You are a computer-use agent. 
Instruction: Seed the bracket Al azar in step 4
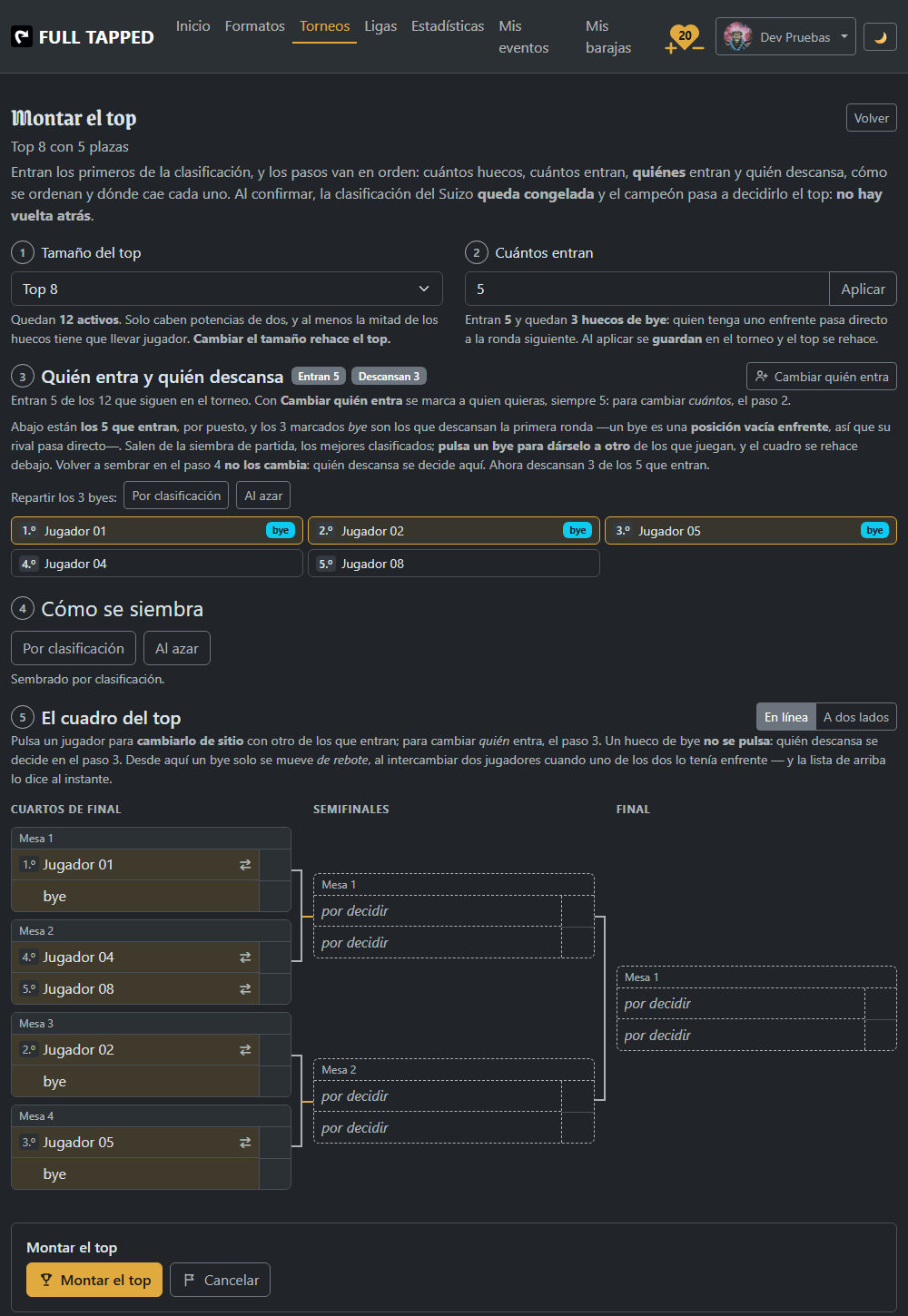coord(177,648)
